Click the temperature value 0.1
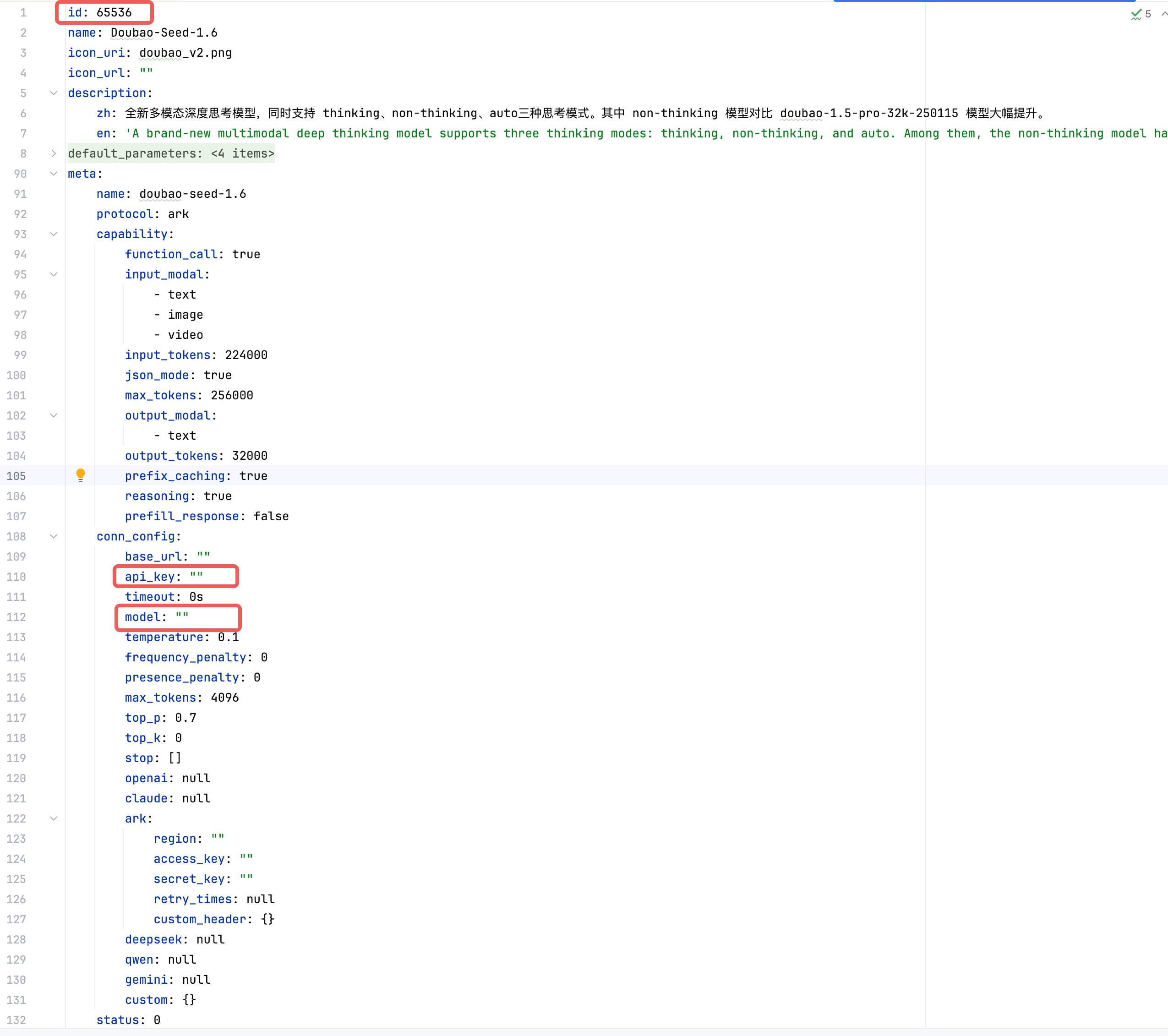This screenshot has height=1036, width=1168. tap(228, 637)
